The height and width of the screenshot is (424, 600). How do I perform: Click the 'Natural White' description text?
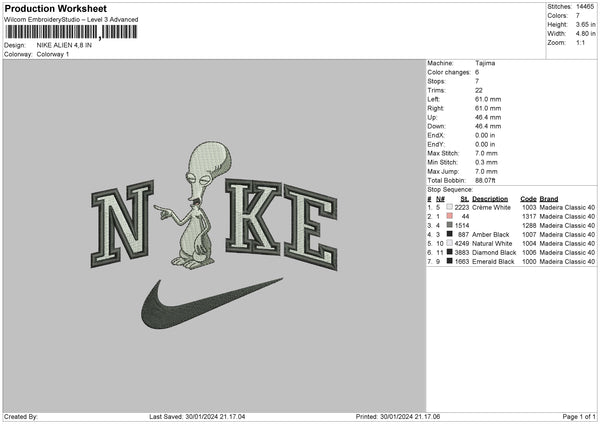[492, 243]
